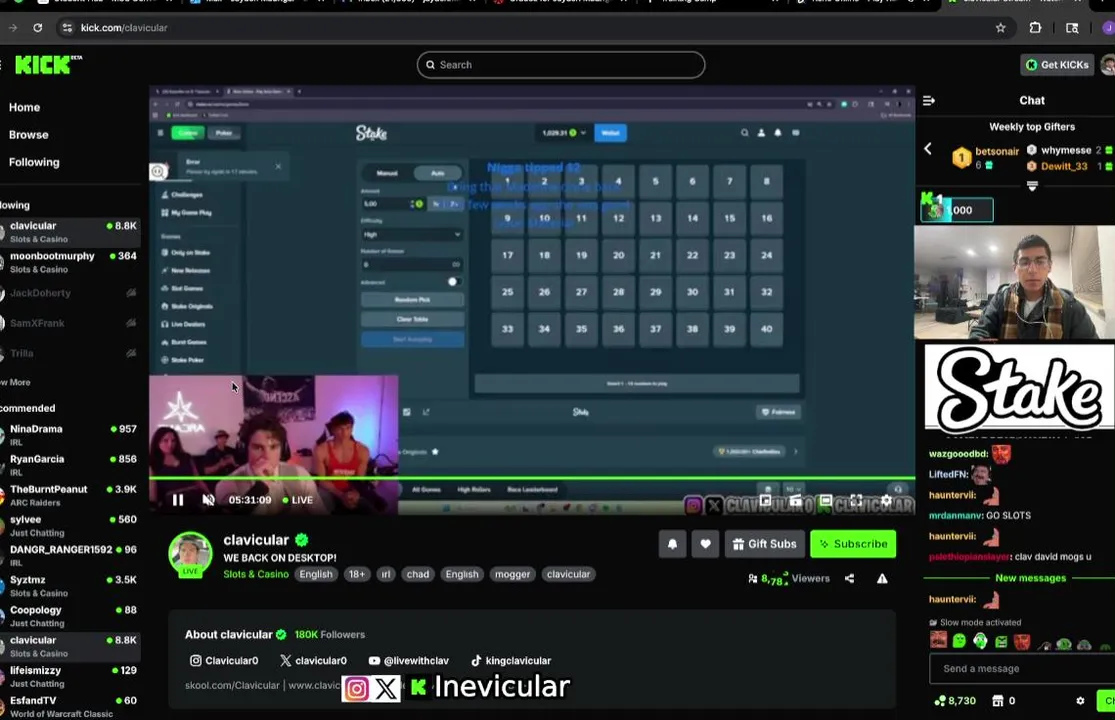Select the chad tag
The width and height of the screenshot is (1115, 720).
click(x=417, y=574)
